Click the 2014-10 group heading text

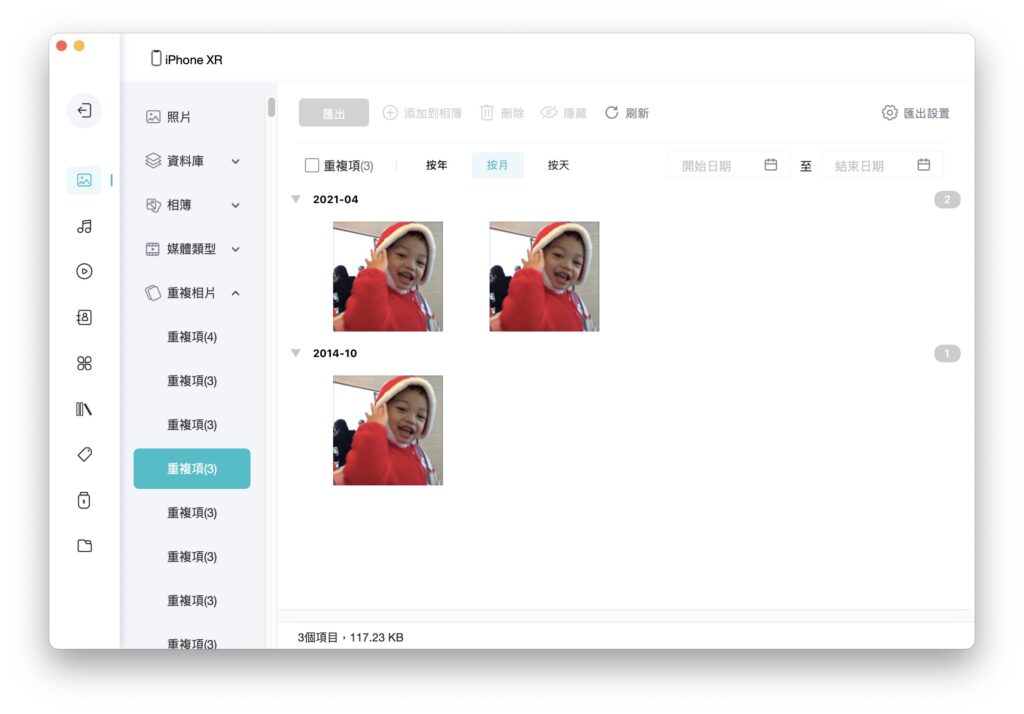pos(335,353)
